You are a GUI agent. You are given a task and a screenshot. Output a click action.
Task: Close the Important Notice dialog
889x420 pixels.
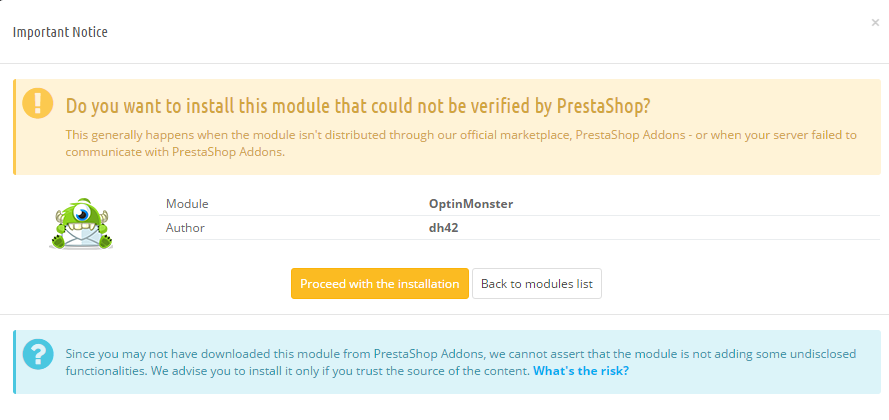point(875,23)
